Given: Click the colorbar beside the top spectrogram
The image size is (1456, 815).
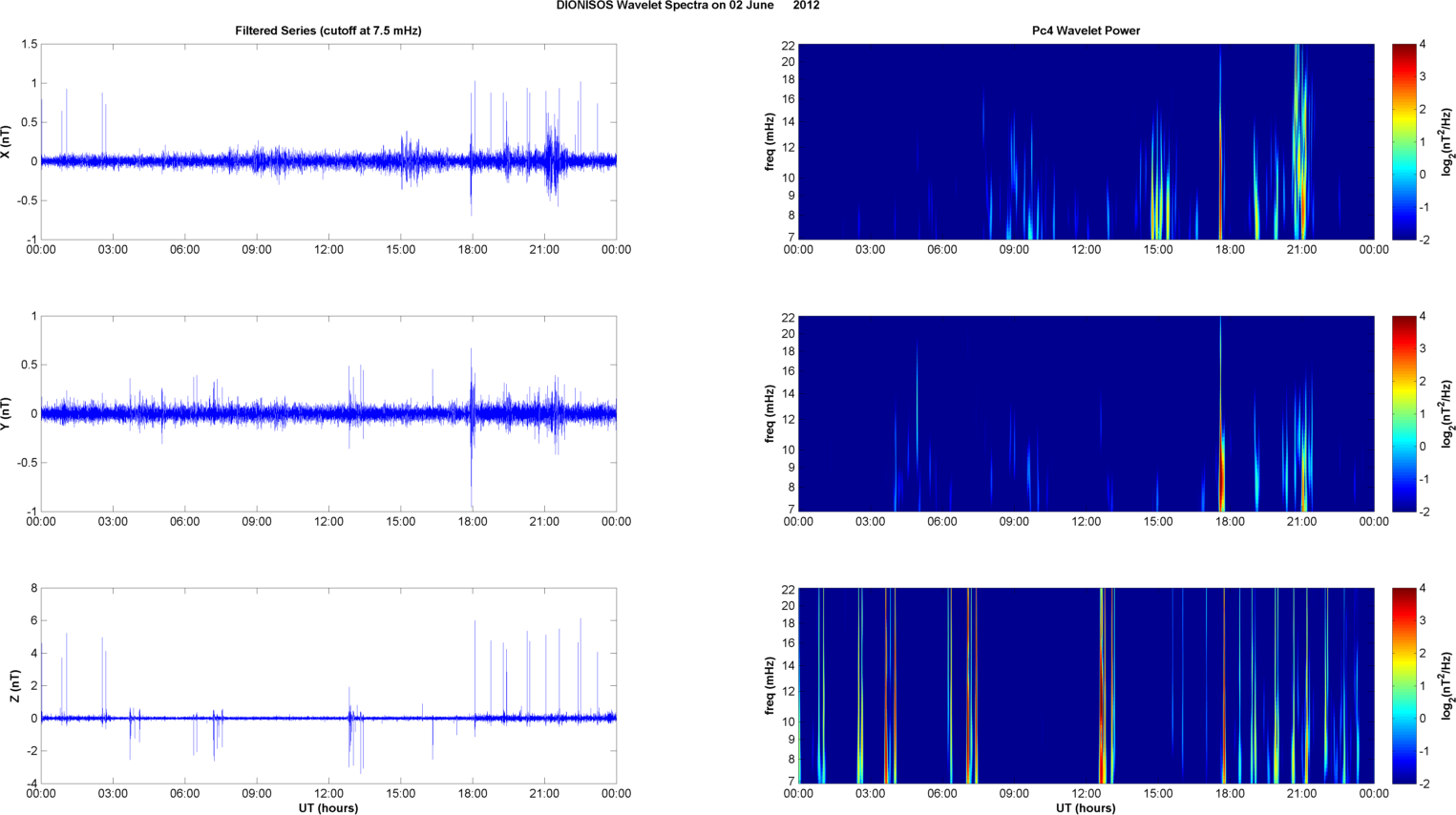Looking at the screenshot, I should point(1403,141).
